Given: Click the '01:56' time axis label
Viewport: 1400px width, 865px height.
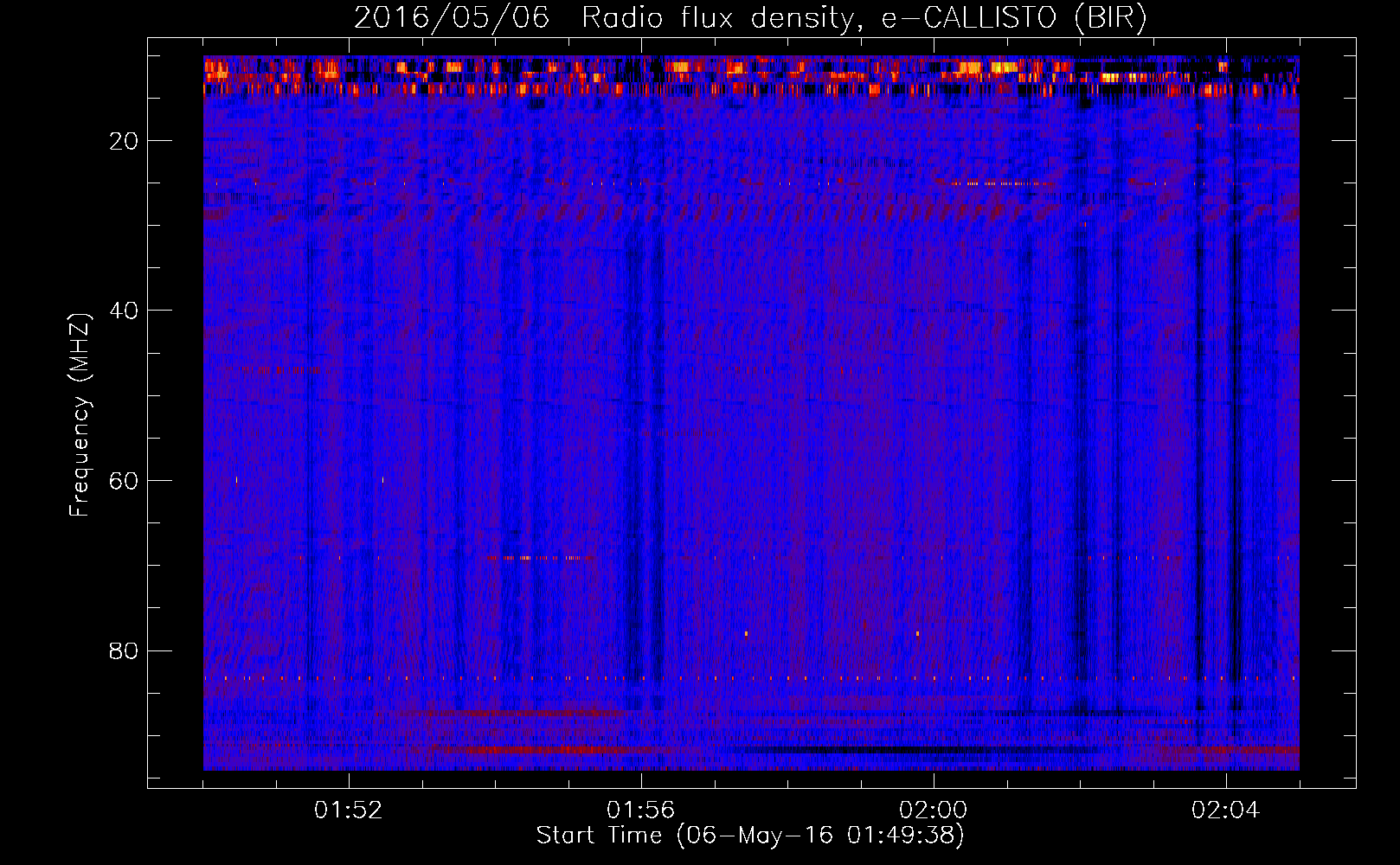Looking at the screenshot, I should [x=641, y=811].
